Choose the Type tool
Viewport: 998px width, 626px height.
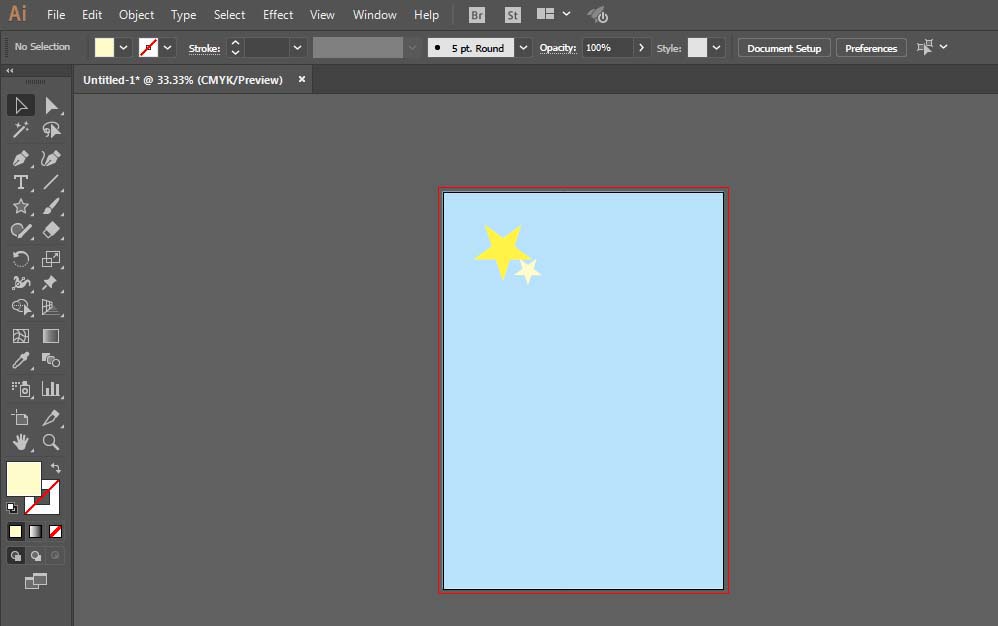pyautogui.click(x=20, y=182)
